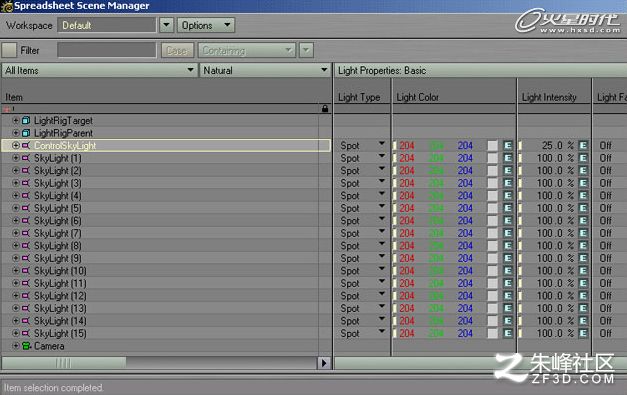This screenshot has height=395, width=627.
Task: Click the intensity envelope E button for SkyLight (8)
Action: pos(583,245)
